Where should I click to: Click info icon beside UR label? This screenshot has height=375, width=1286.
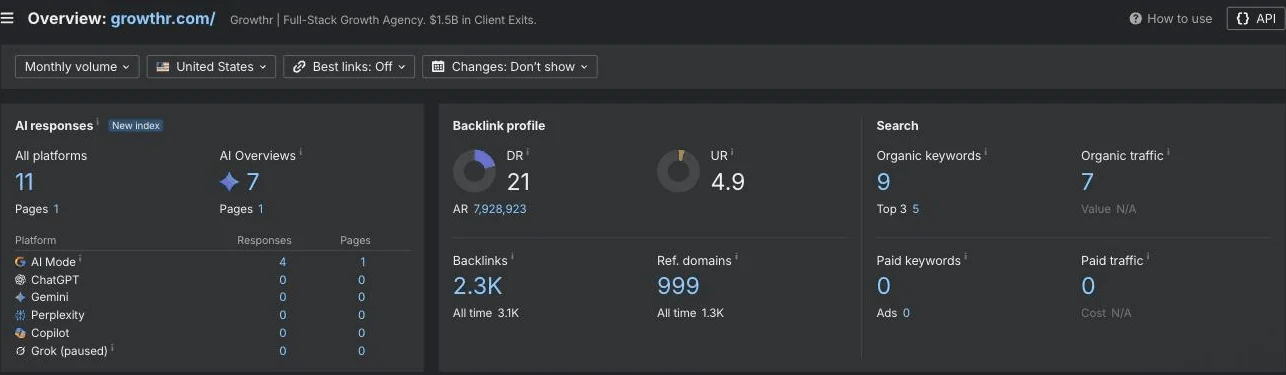732,153
